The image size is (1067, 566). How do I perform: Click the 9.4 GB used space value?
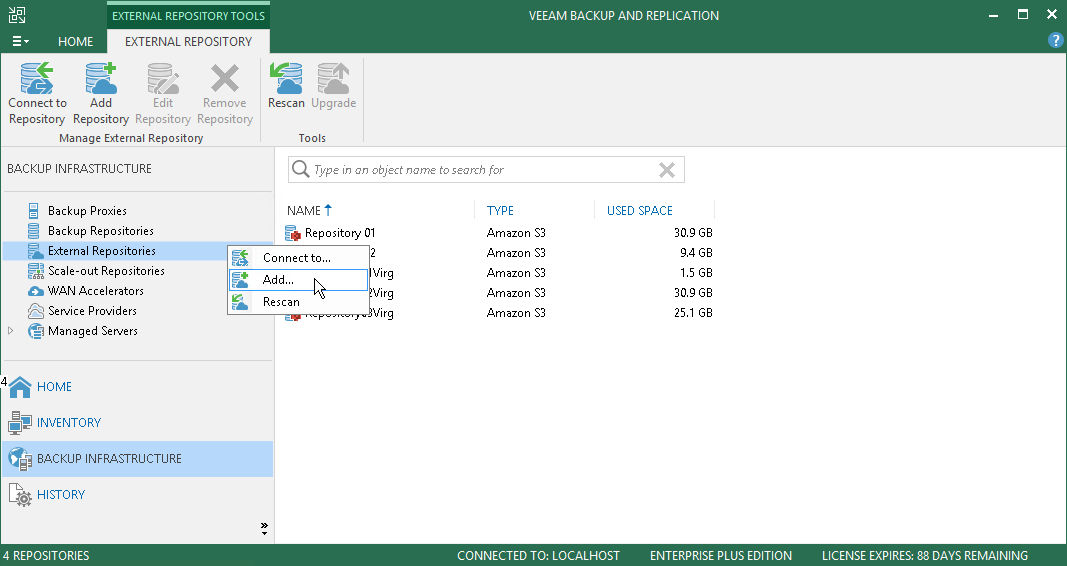pyautogui.click(x=696, y=253)
